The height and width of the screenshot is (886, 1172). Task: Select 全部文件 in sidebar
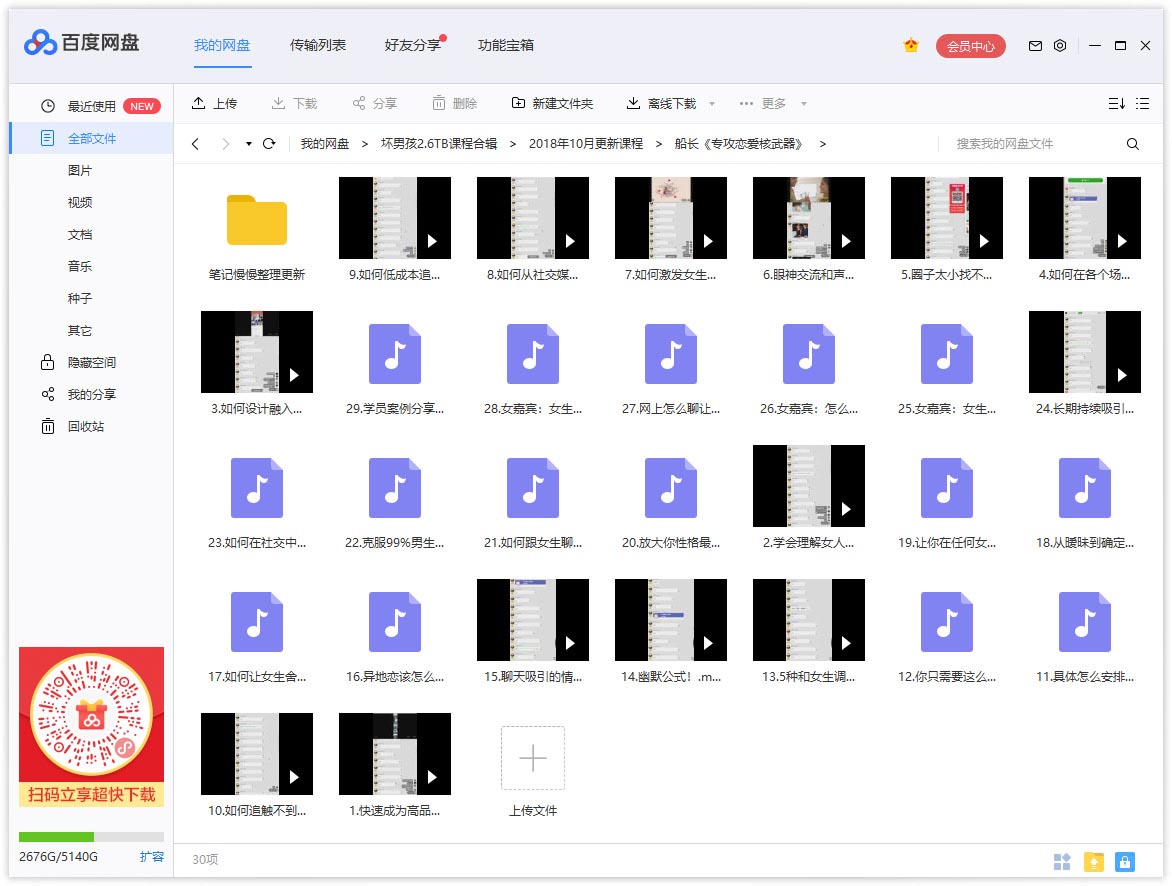[91, 138]
